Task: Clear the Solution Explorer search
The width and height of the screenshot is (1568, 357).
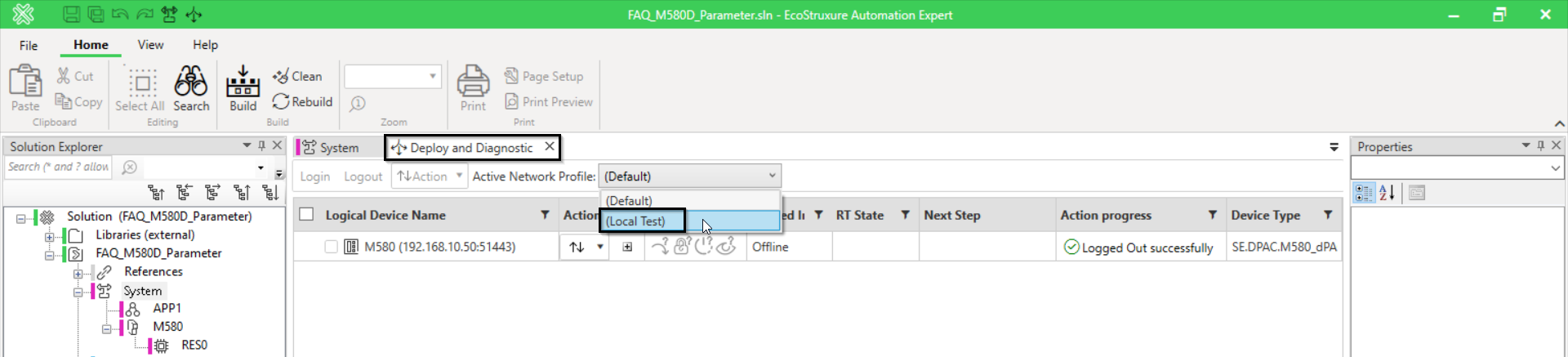Action: coord(129,167)
